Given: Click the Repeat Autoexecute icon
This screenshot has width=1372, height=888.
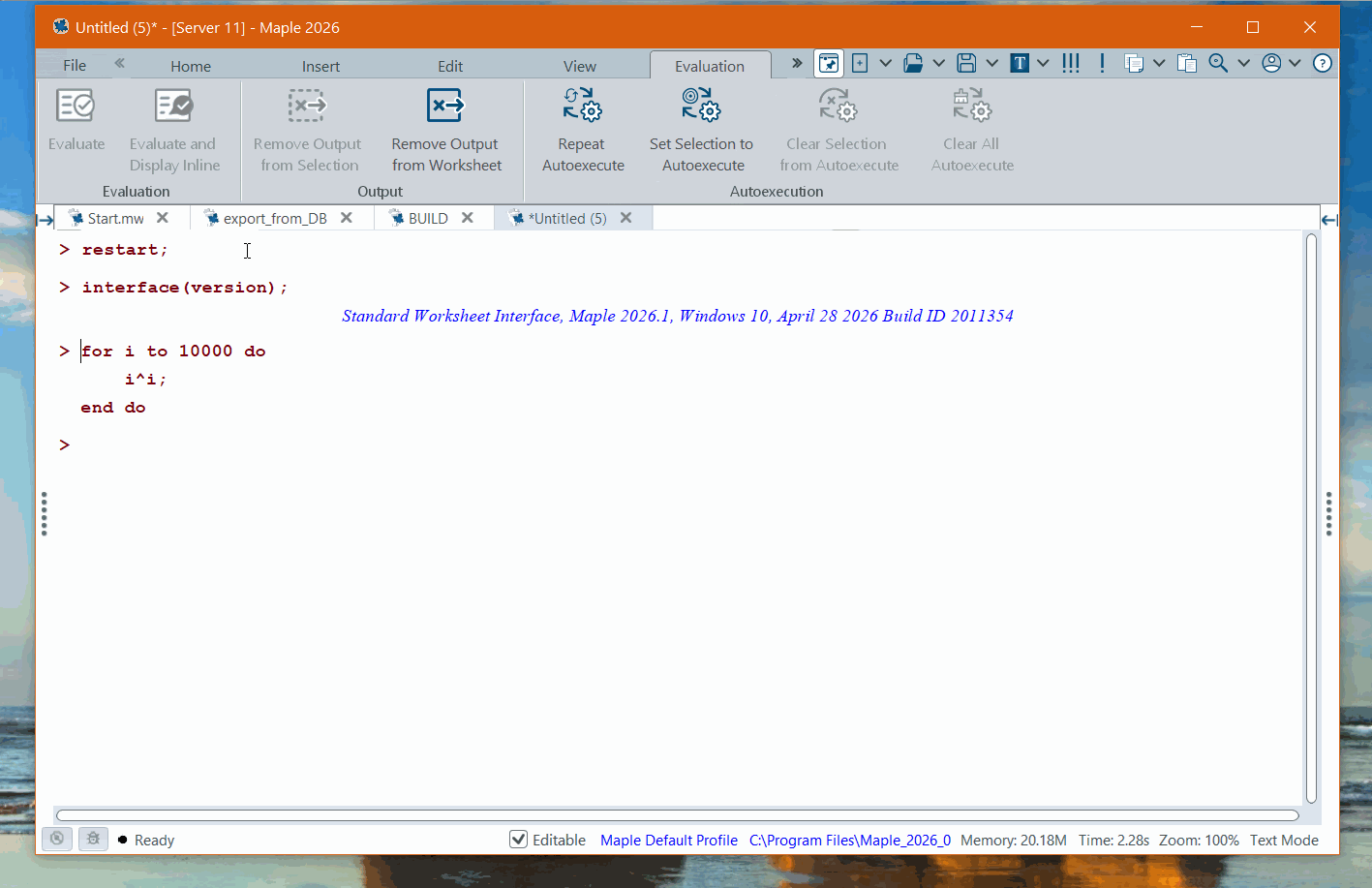Looking at the screenshot, I should point(582,106).
